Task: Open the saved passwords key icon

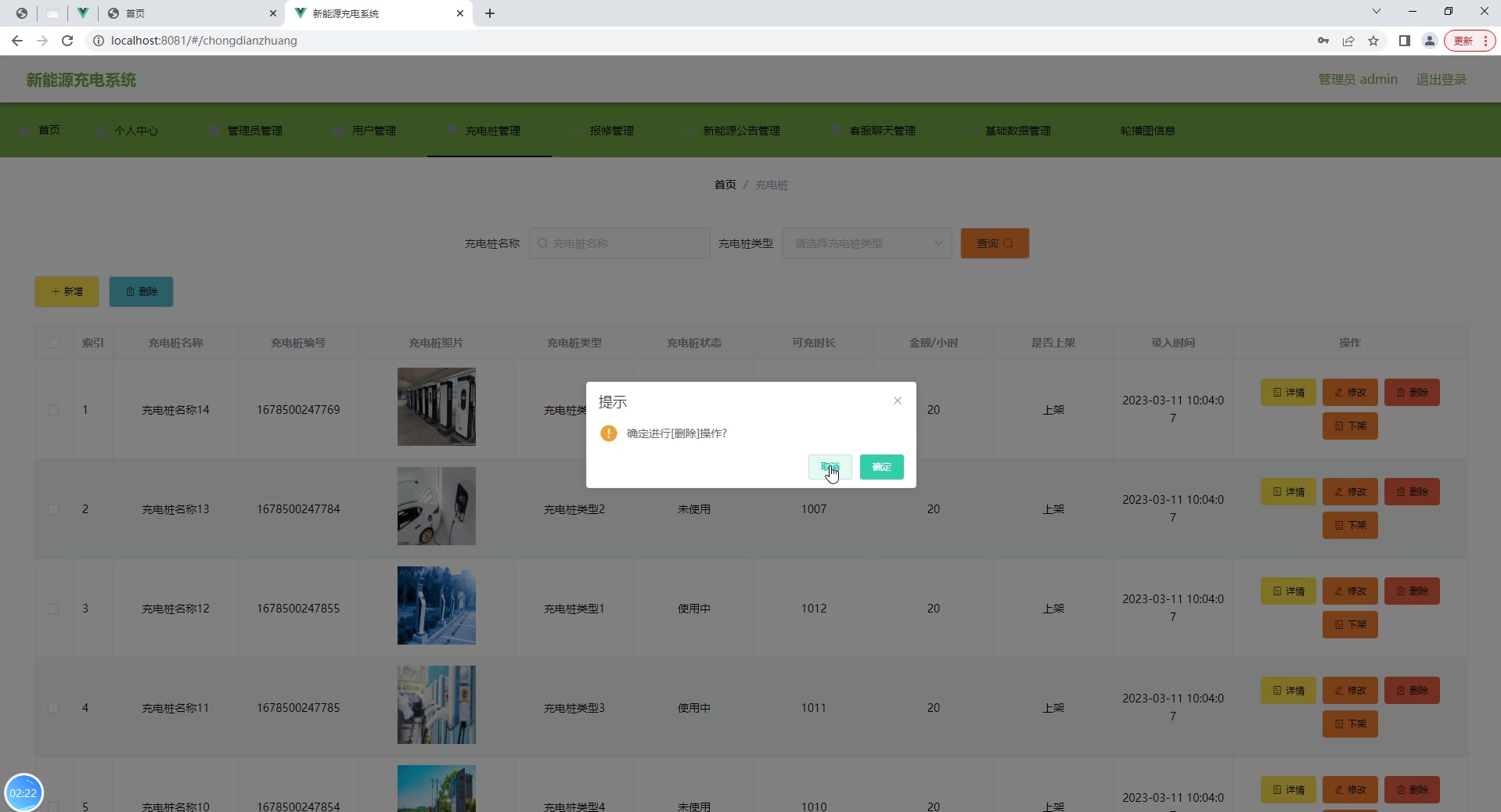Action: pos(1323,41)
